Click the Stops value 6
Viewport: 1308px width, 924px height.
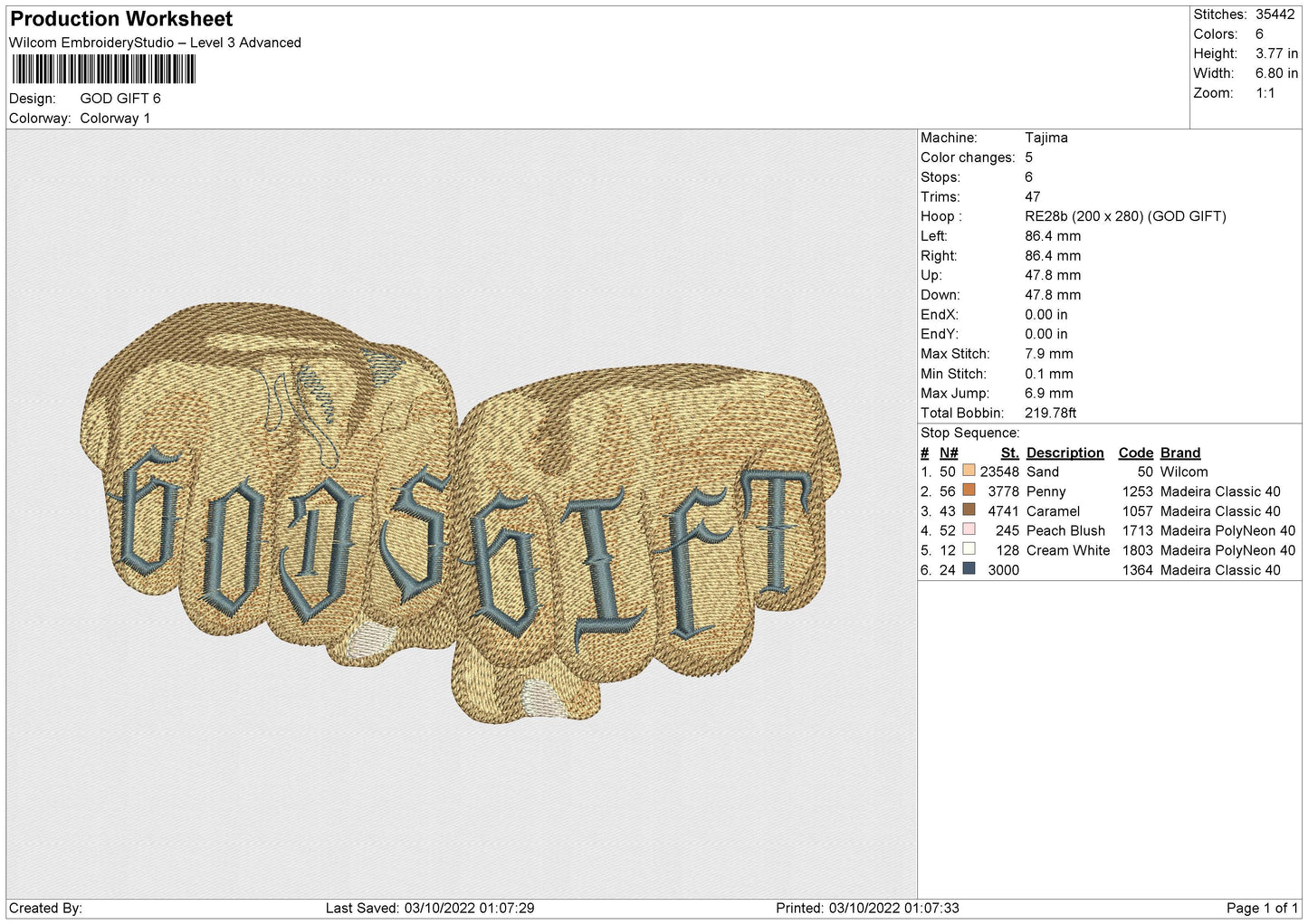[x=1029, y=177]
